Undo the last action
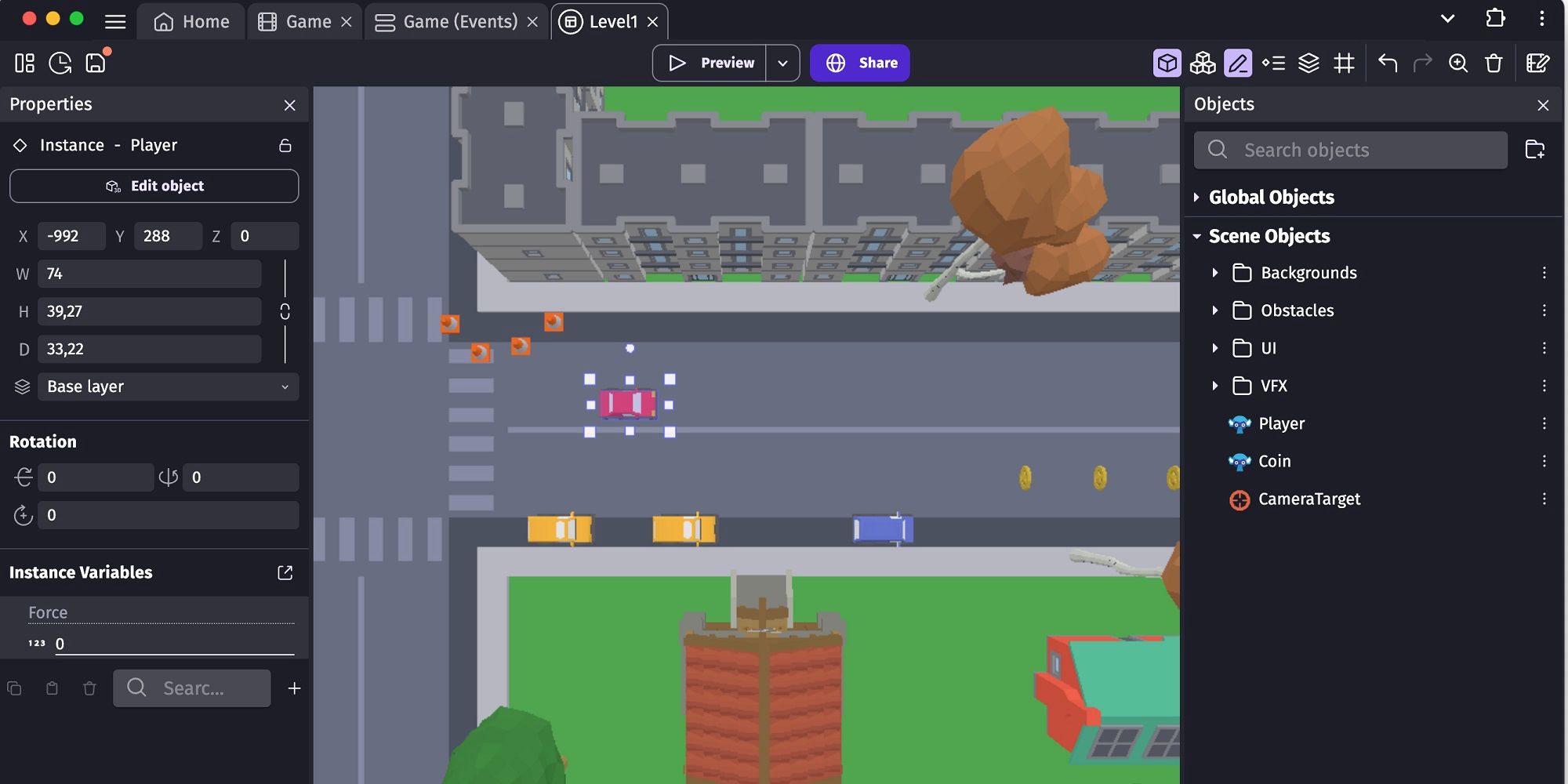The height and width of the screenshot is (784, 1568). [x=1388, y=63]
